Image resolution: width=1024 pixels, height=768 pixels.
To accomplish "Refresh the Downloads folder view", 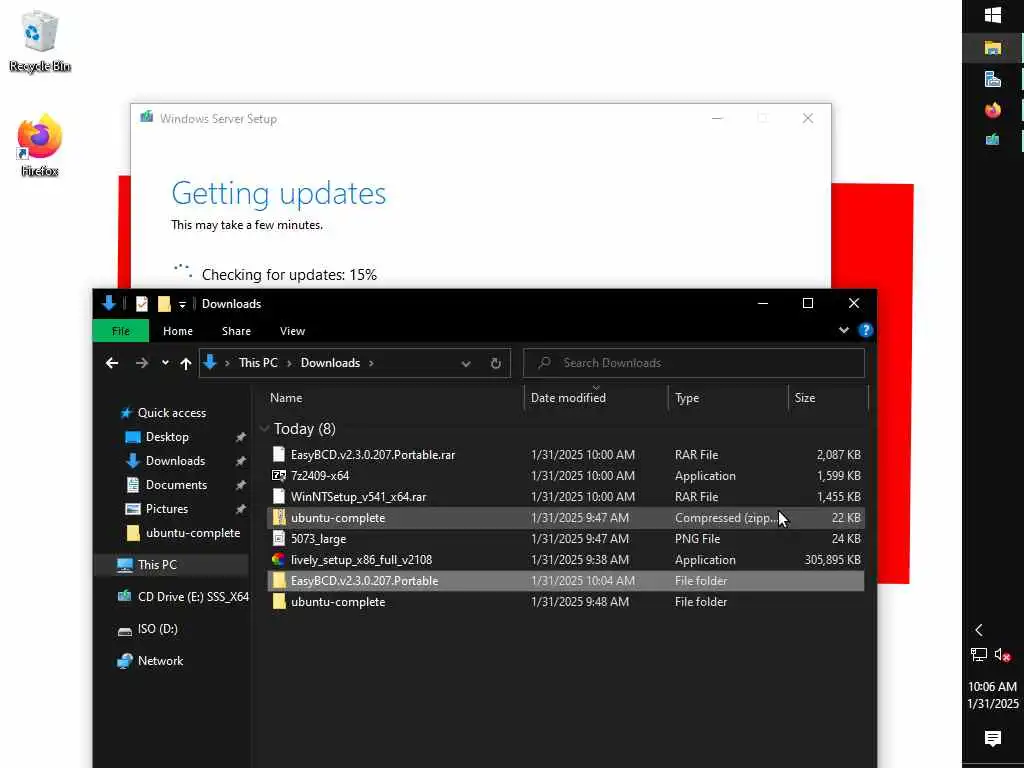I will tap(496, 364).
